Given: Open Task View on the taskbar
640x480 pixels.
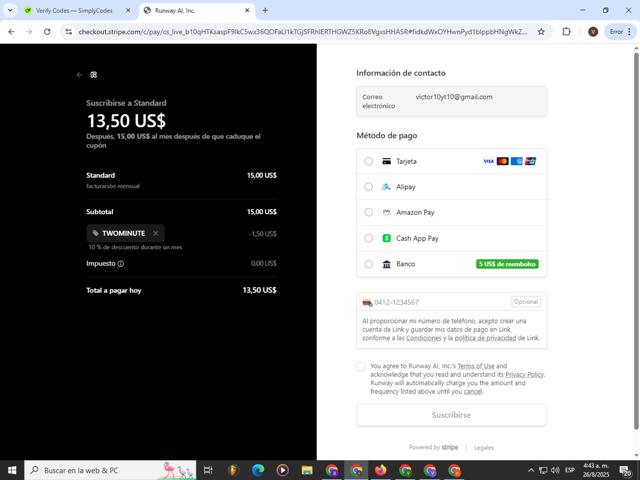Looking at the screenshot, I should (208, 470).
